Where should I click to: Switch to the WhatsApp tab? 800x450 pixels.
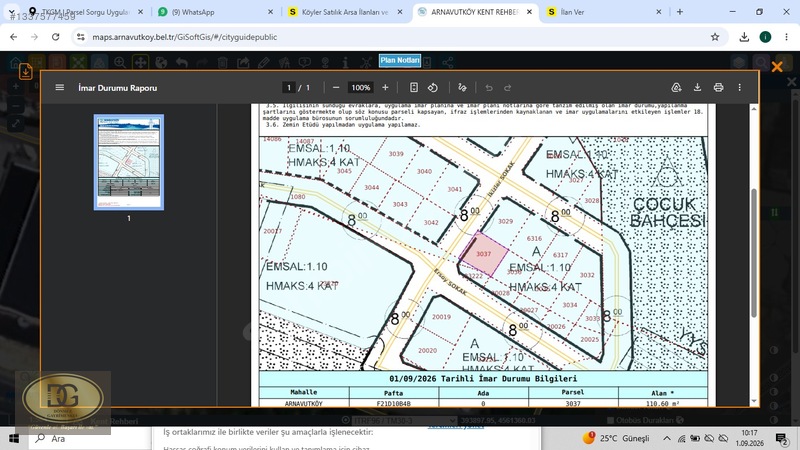point(215,12)
